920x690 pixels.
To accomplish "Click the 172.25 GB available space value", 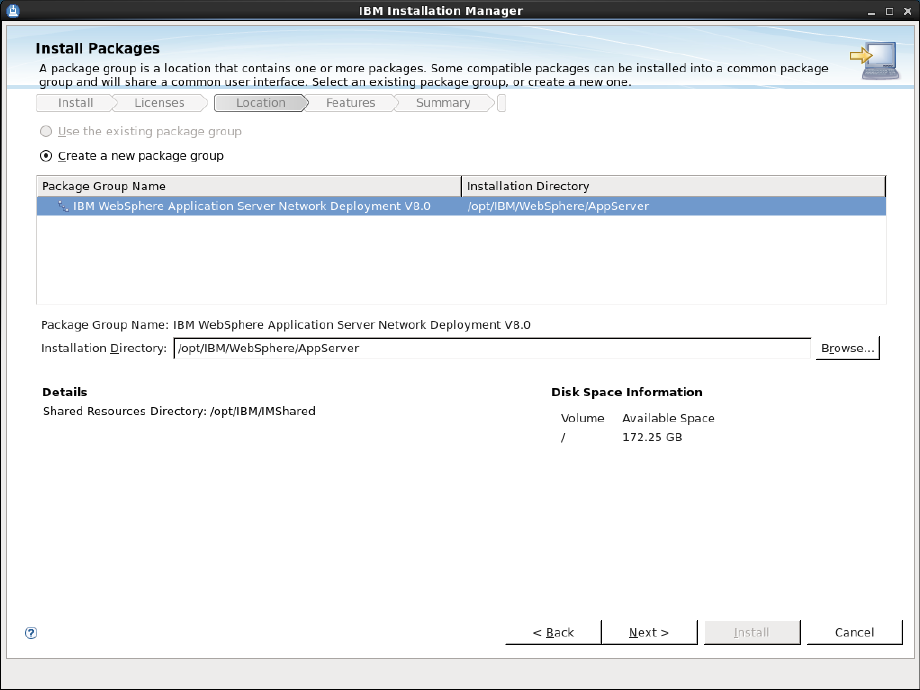I will (652, 437).
